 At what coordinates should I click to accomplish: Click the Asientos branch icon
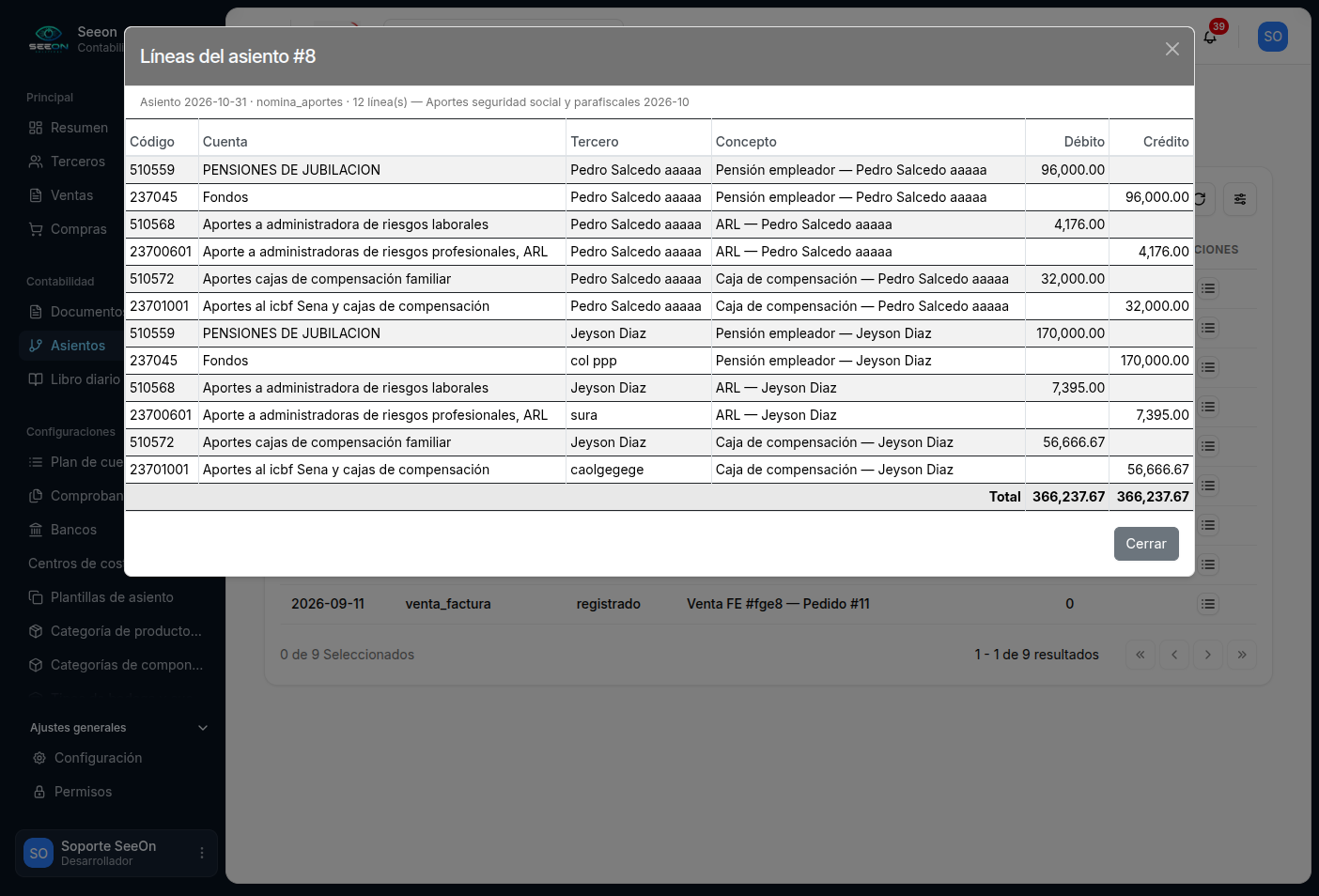tap(36, 346)
